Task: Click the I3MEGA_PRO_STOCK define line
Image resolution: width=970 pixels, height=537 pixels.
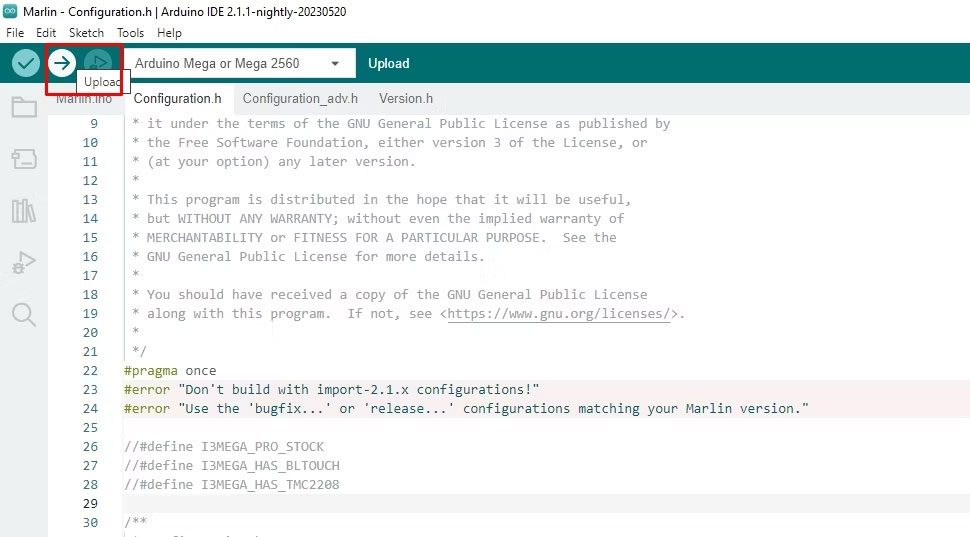Action: tap(224, 447)
